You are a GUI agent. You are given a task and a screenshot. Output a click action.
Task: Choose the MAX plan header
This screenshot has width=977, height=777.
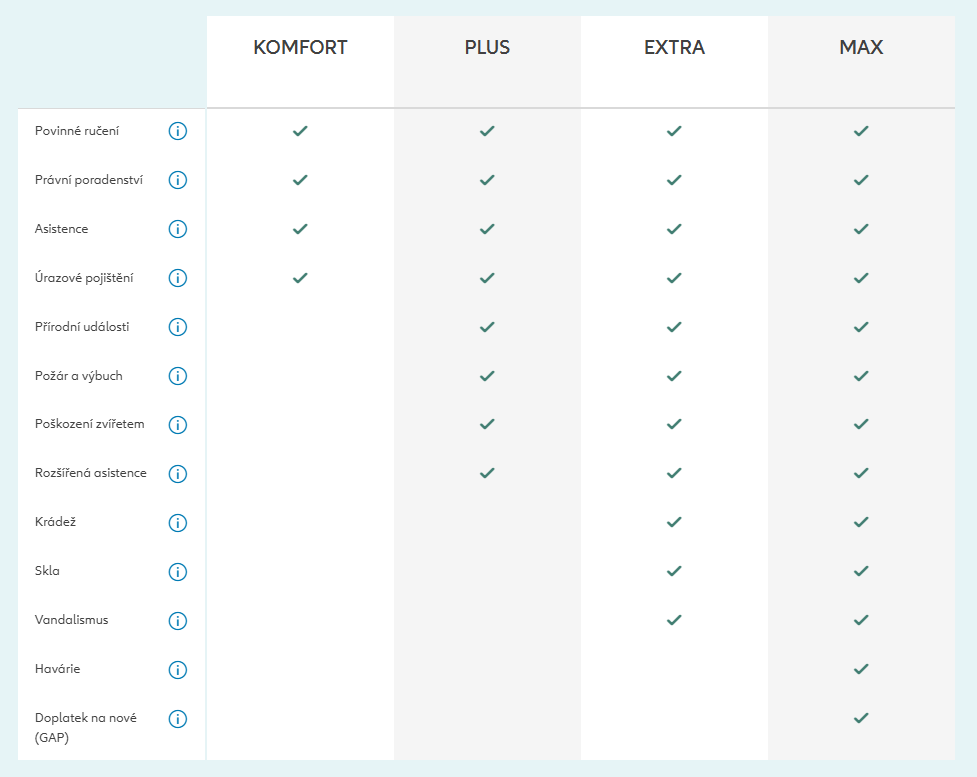(x=861, y=47)
